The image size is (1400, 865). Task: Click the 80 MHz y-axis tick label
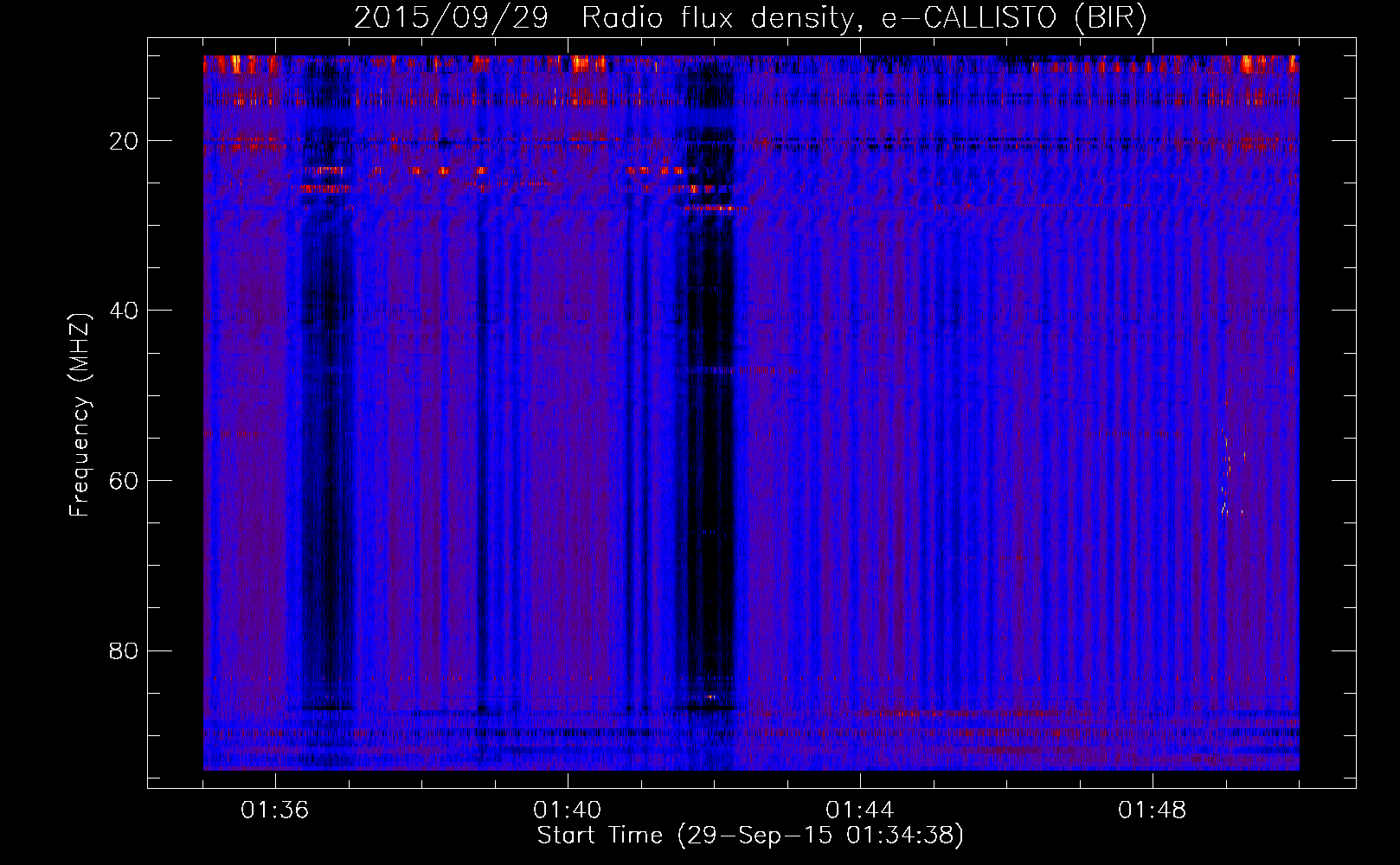[x=125, y=650]
